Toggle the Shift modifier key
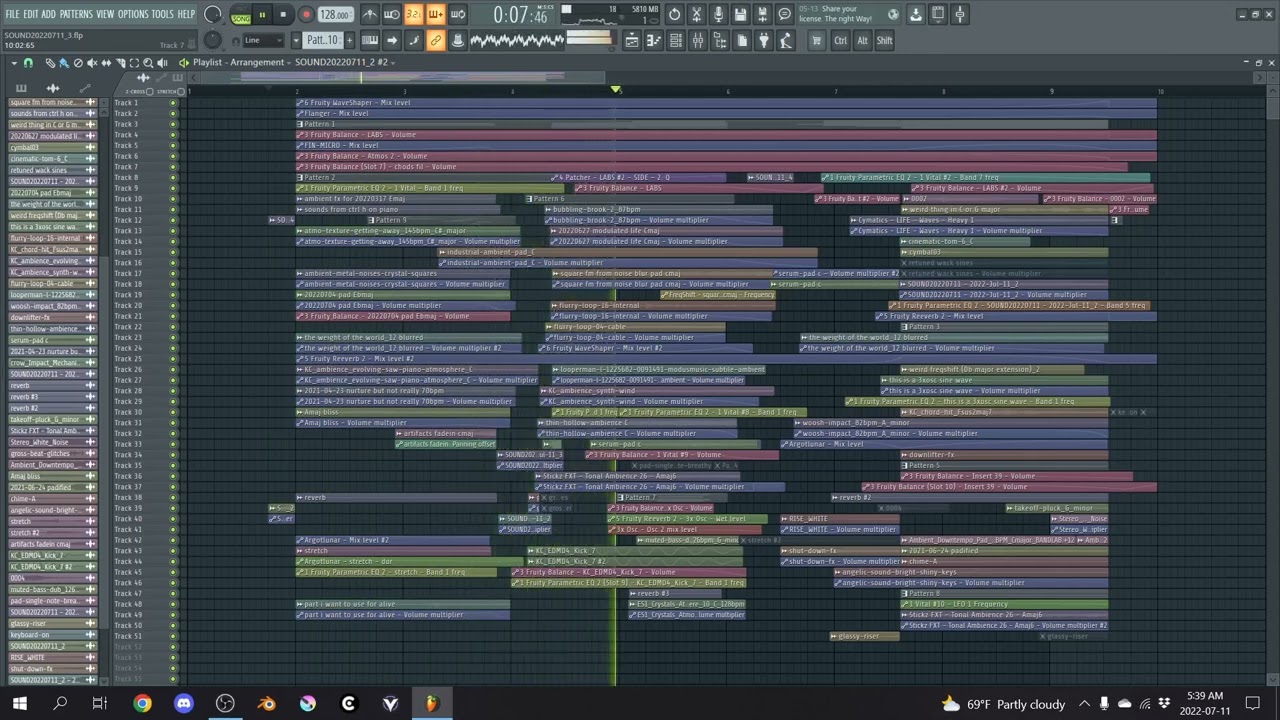 (x=884, y=40)
